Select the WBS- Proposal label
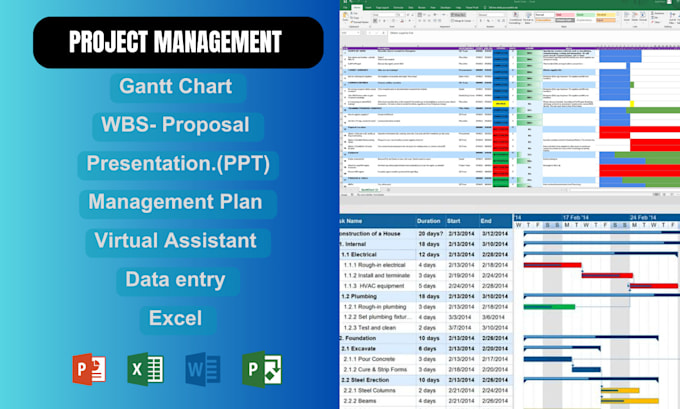This screenshot has width=680, height=409. 178,126
